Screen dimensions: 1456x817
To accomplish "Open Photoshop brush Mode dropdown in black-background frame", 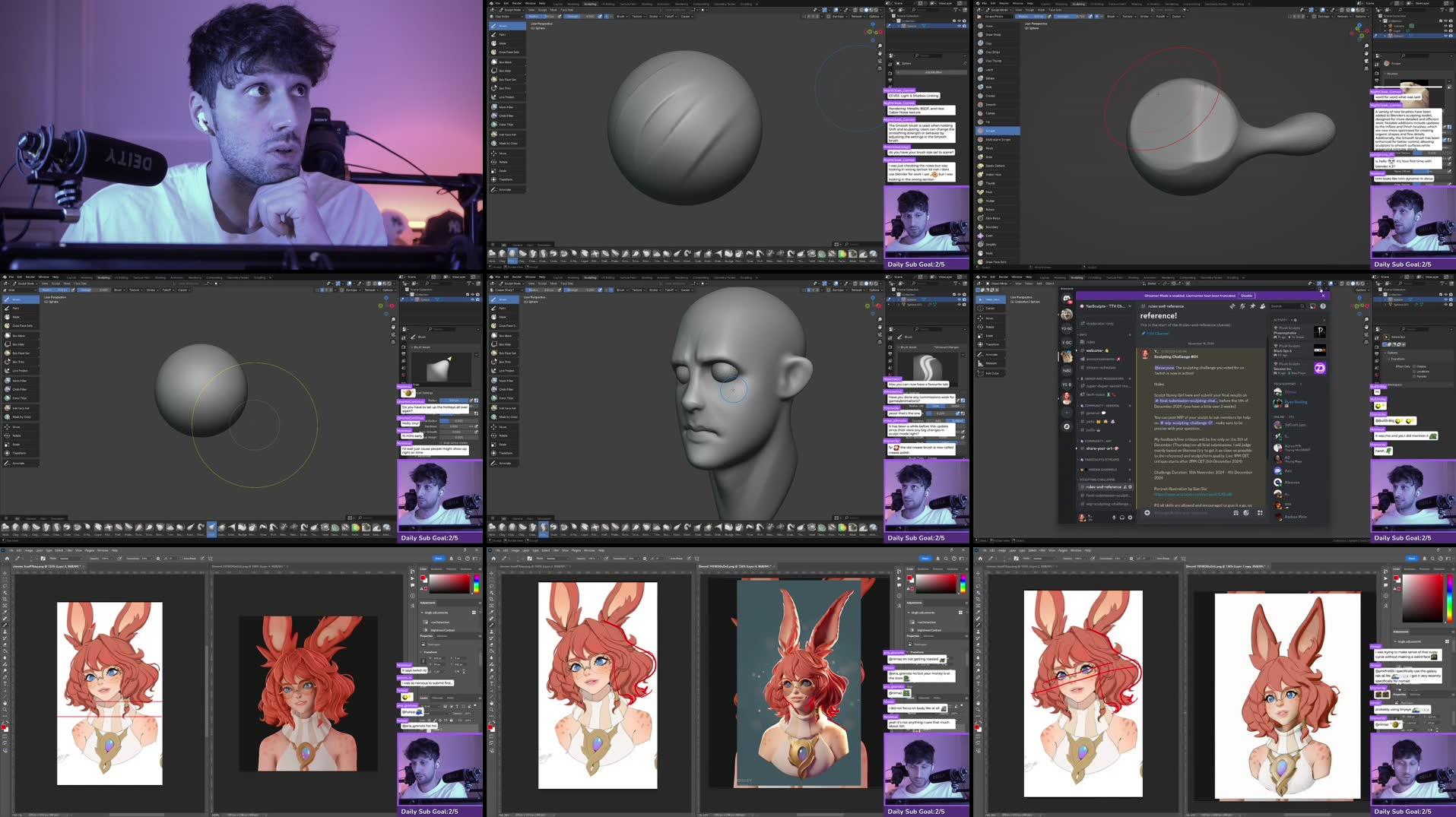I will [x=71, y=559].
